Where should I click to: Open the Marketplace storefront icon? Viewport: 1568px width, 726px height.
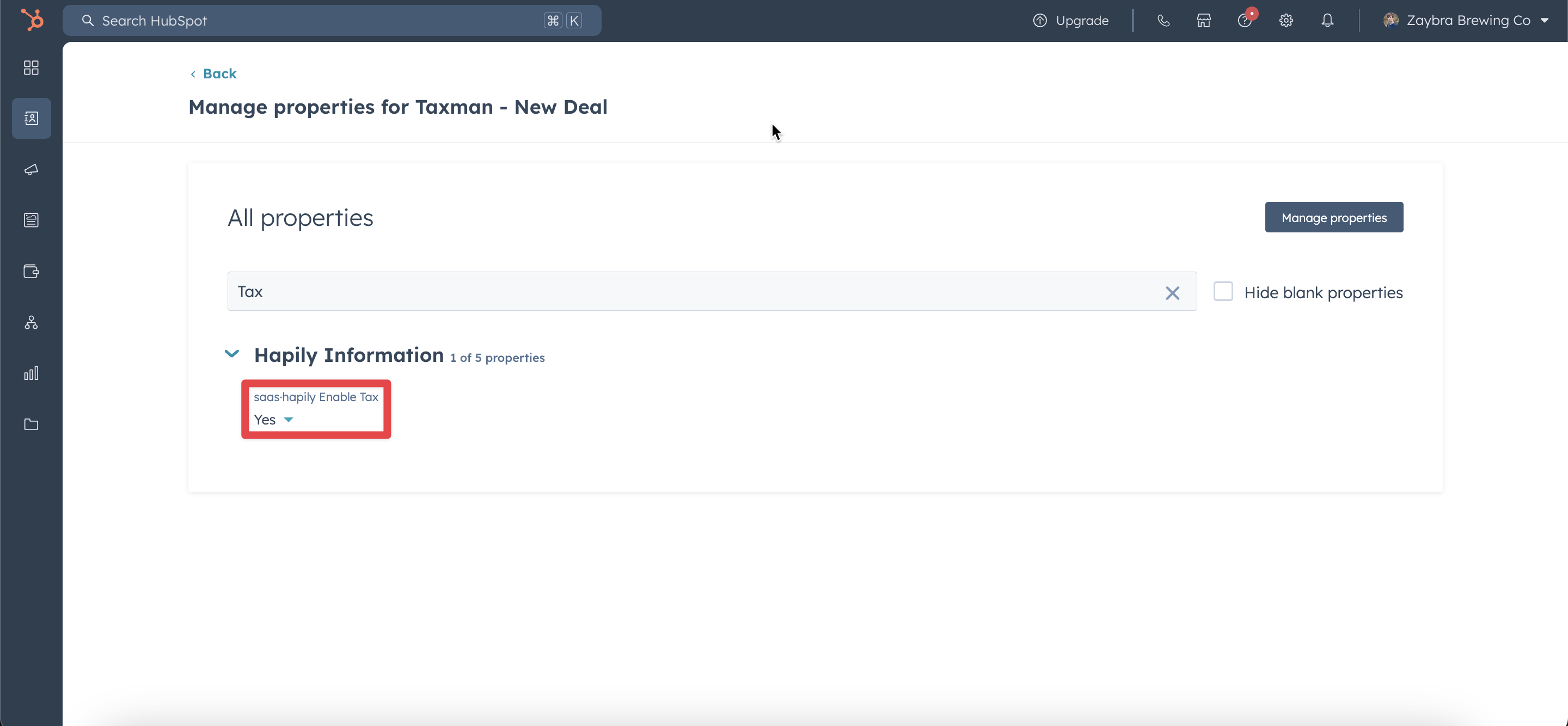[x=1203, y=21]
